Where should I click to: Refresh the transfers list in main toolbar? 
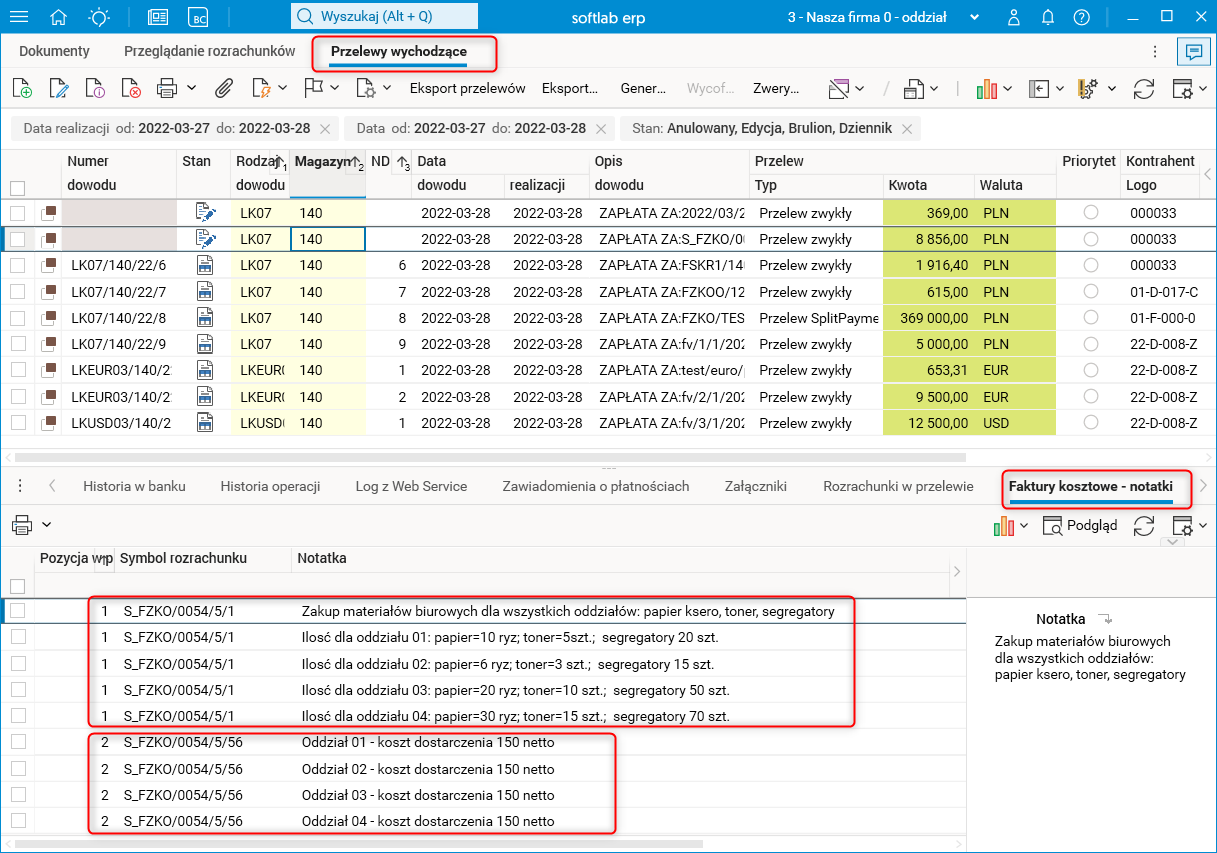[x=1144, y=89]
